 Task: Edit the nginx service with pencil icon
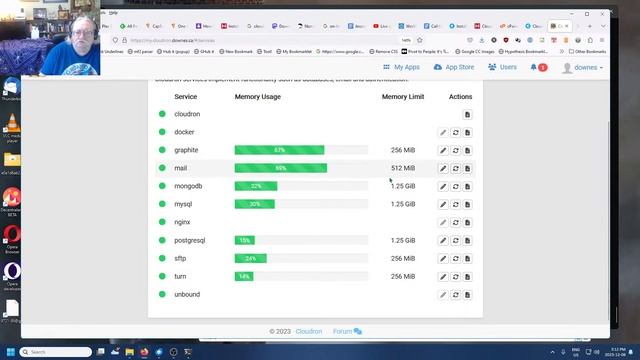443,222
